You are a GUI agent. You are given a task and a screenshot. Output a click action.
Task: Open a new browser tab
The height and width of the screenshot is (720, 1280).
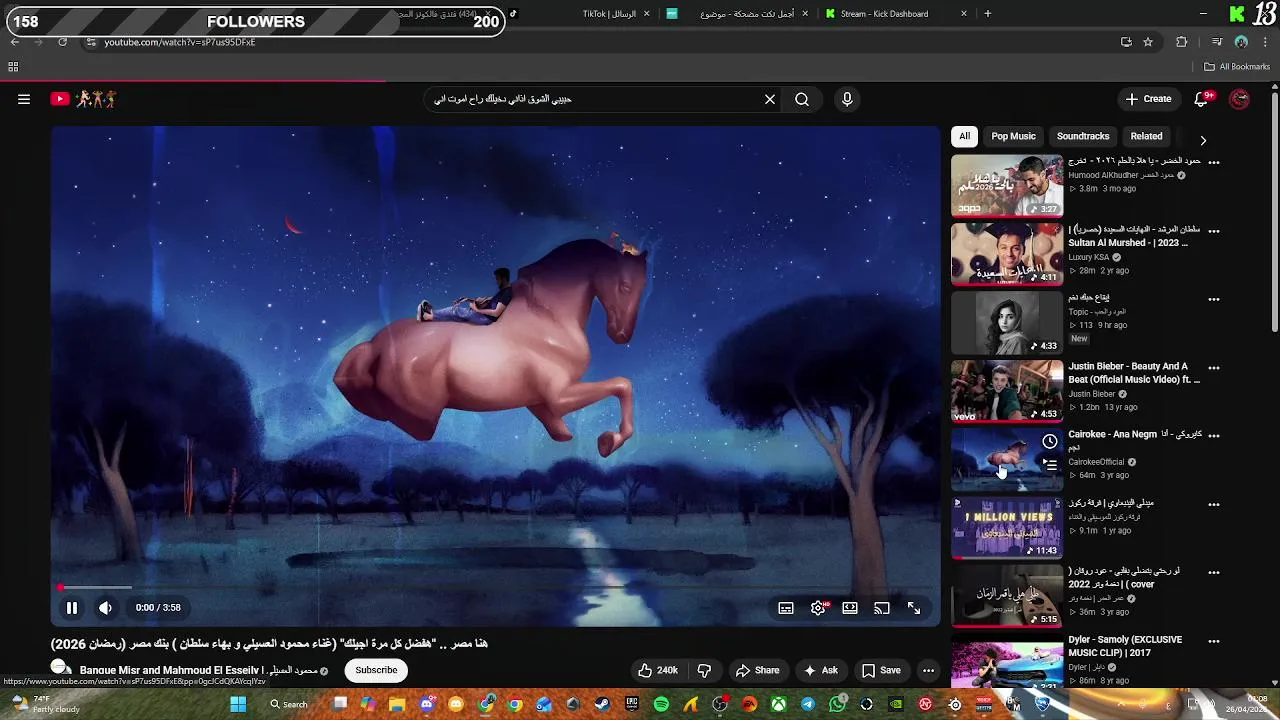(988, 14)
